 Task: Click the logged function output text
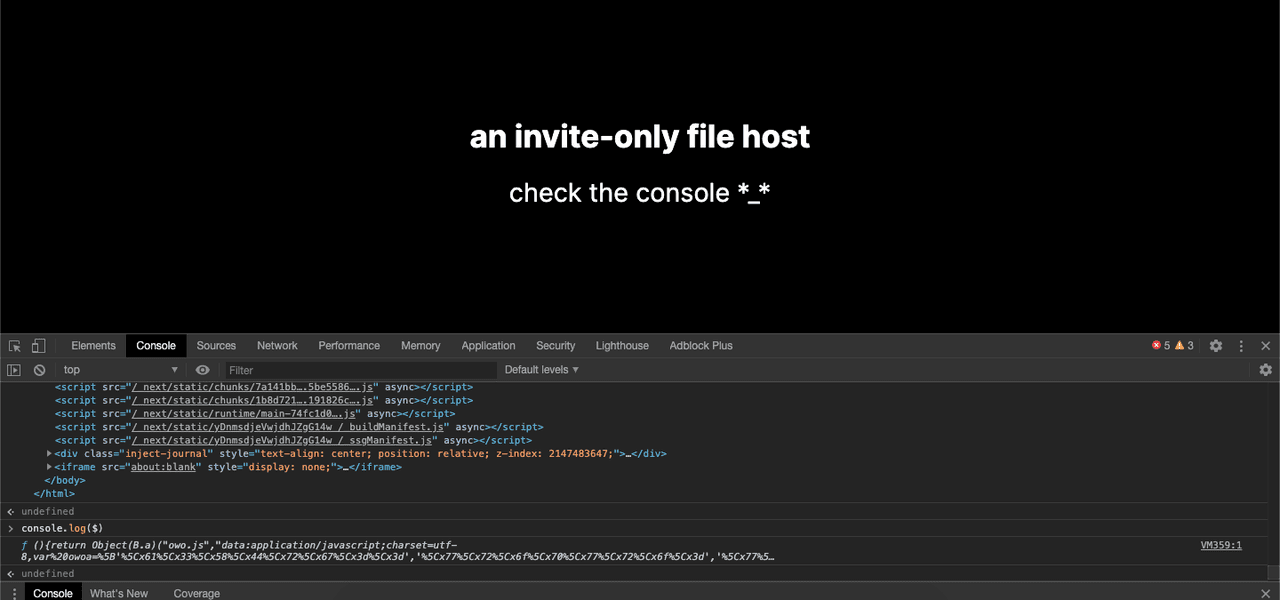398,551
